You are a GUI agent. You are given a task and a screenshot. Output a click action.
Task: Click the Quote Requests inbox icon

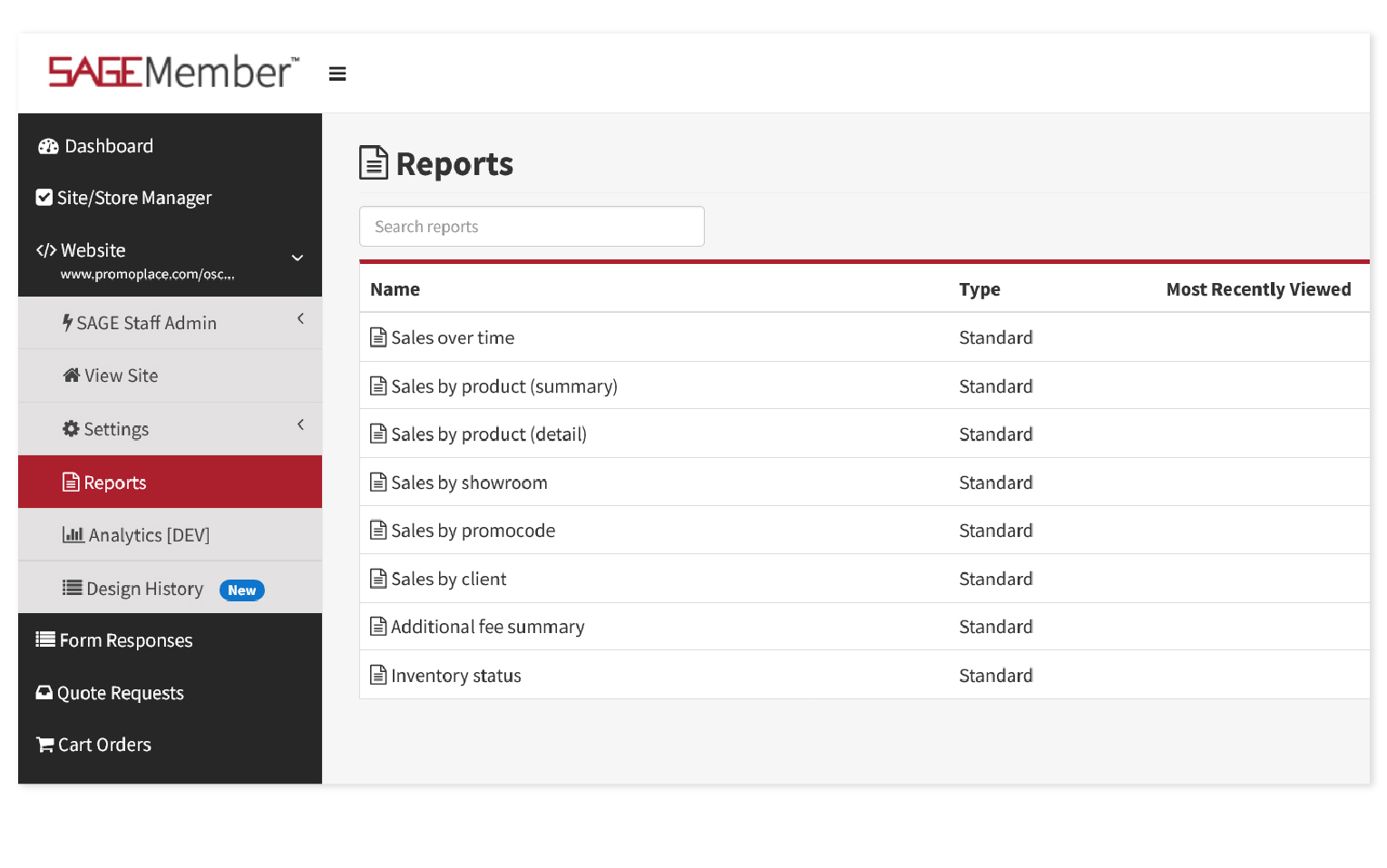point(44,693)
